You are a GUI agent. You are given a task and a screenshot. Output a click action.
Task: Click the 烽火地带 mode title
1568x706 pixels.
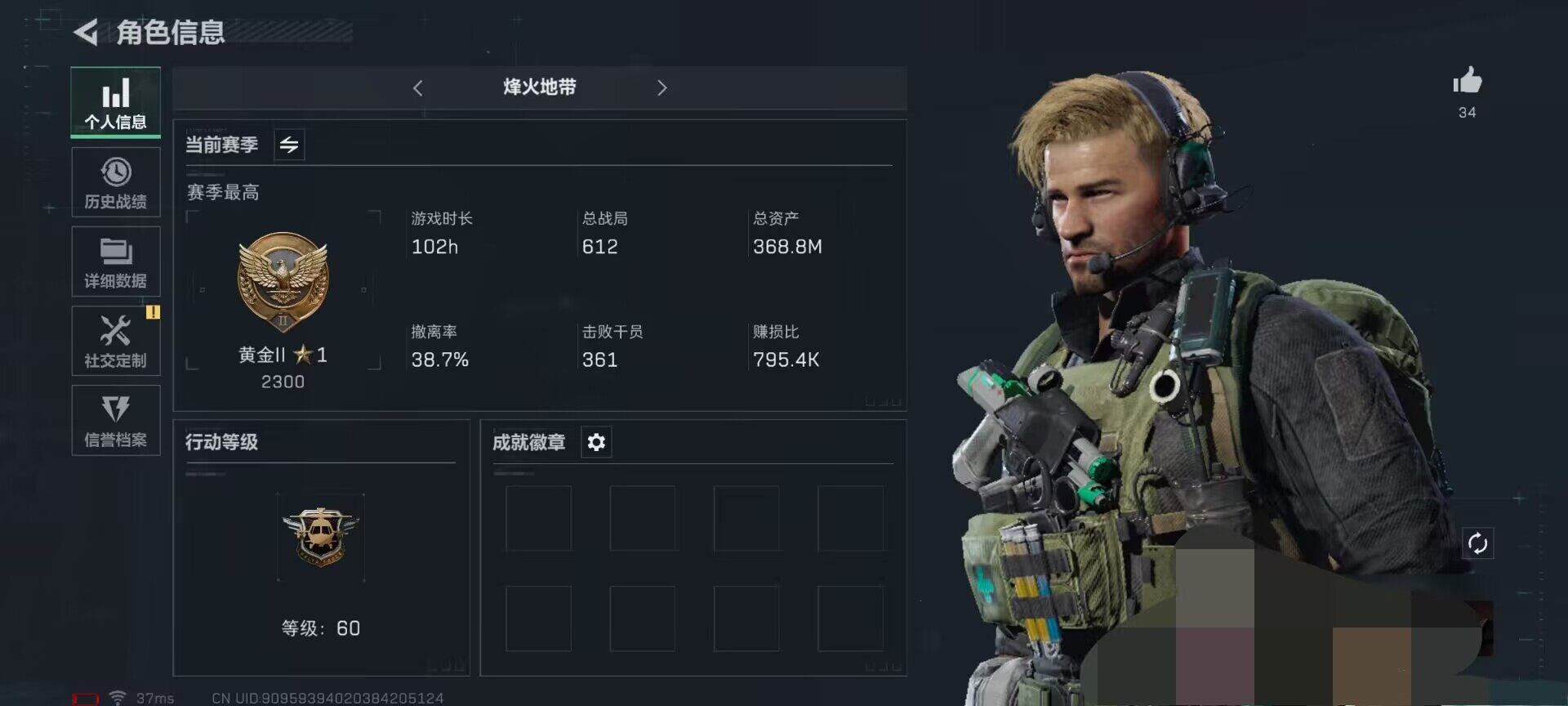click(540, 87)
